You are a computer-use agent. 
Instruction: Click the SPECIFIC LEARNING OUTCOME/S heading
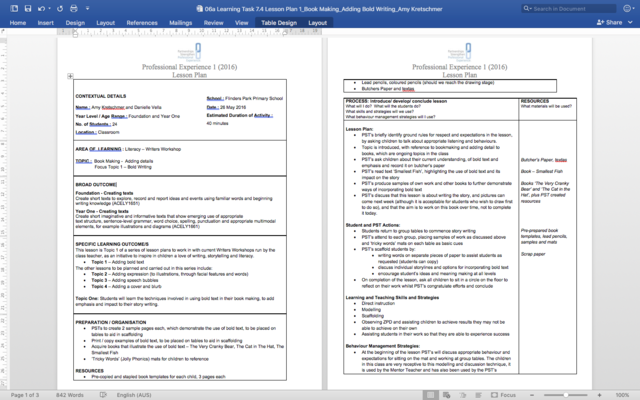point(112,244)
